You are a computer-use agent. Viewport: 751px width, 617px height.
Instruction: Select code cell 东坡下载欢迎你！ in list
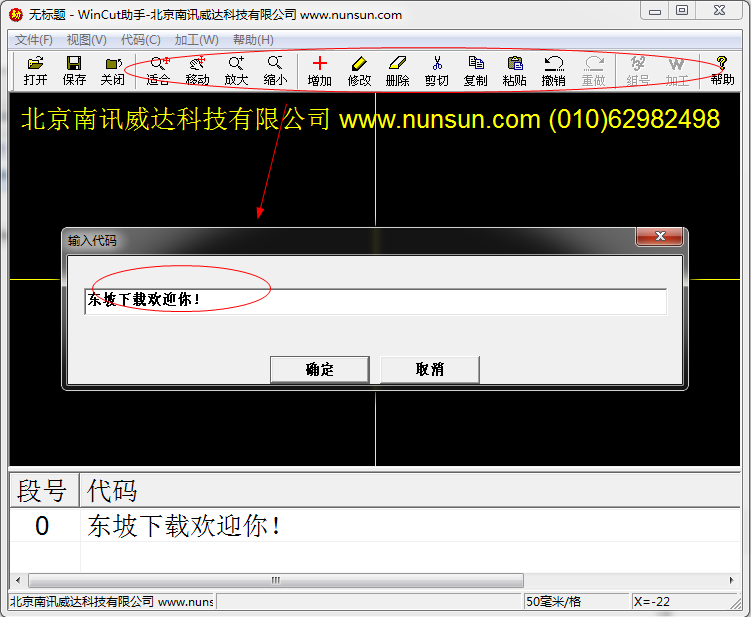pyautogui.click(x=410, y=526)
